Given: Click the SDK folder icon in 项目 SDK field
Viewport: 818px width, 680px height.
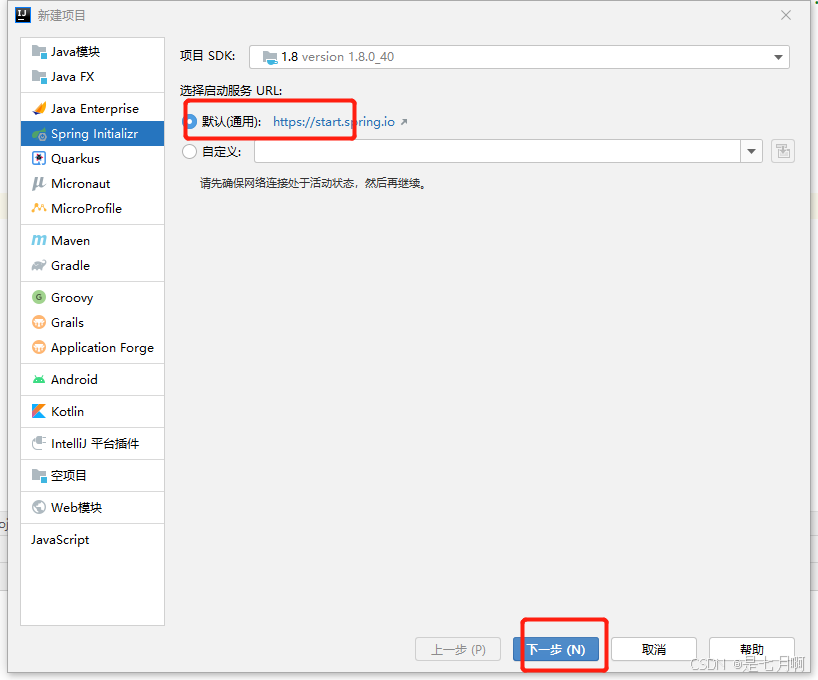Looking at the screenshot, I should (x=270, y=57).
